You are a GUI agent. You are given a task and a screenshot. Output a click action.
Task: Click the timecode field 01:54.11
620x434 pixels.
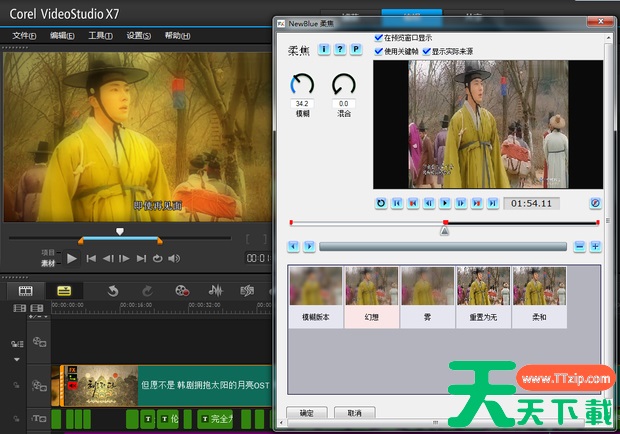pos(531,204)
